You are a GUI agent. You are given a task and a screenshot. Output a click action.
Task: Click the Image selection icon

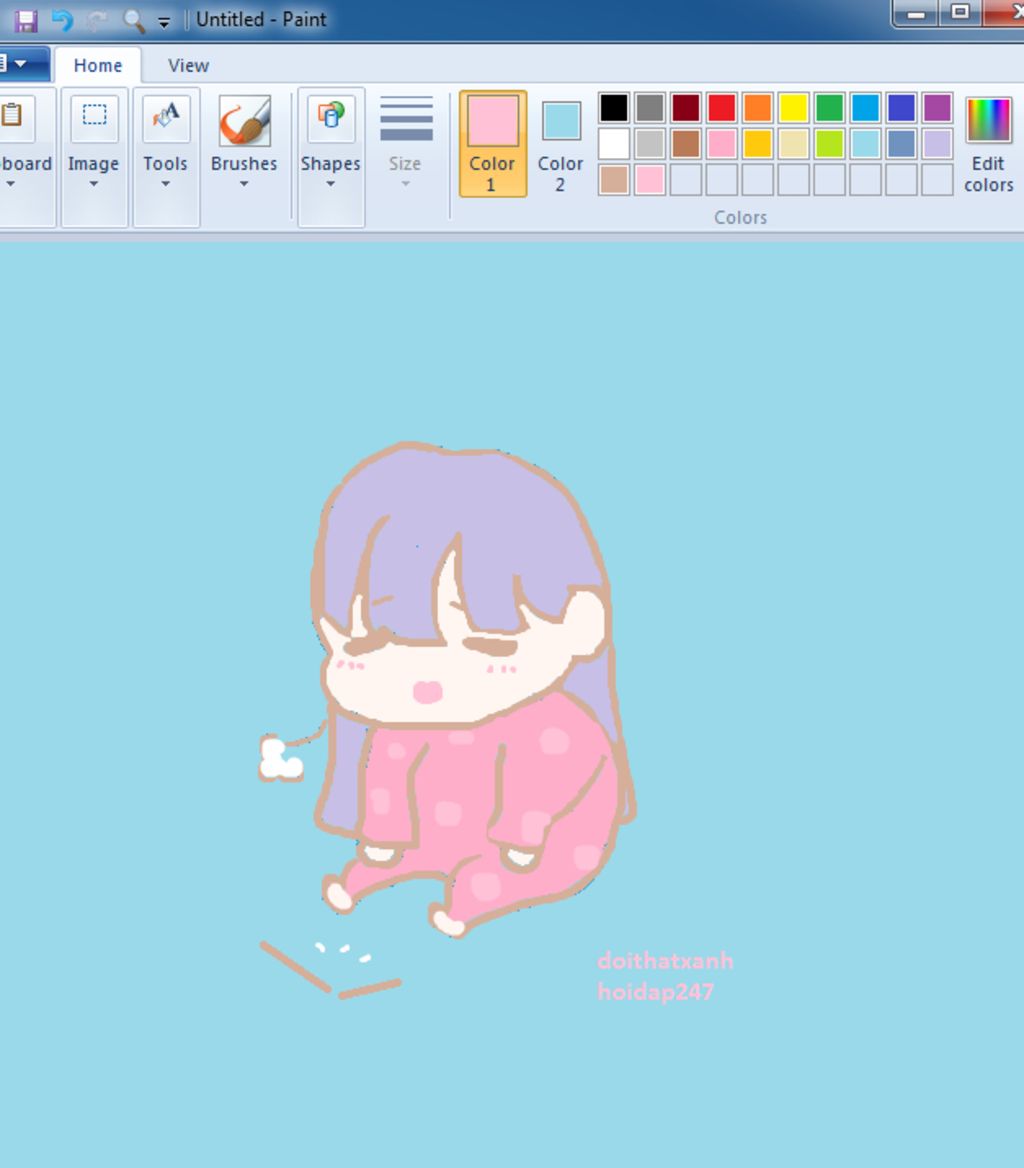click(94, 116)
